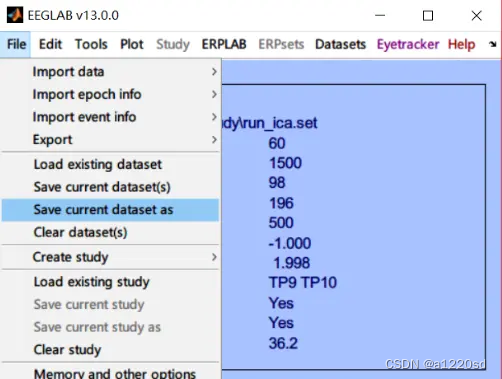Expand the Export submenu
This screenshot has width=502, height=379.
(110, 140)
